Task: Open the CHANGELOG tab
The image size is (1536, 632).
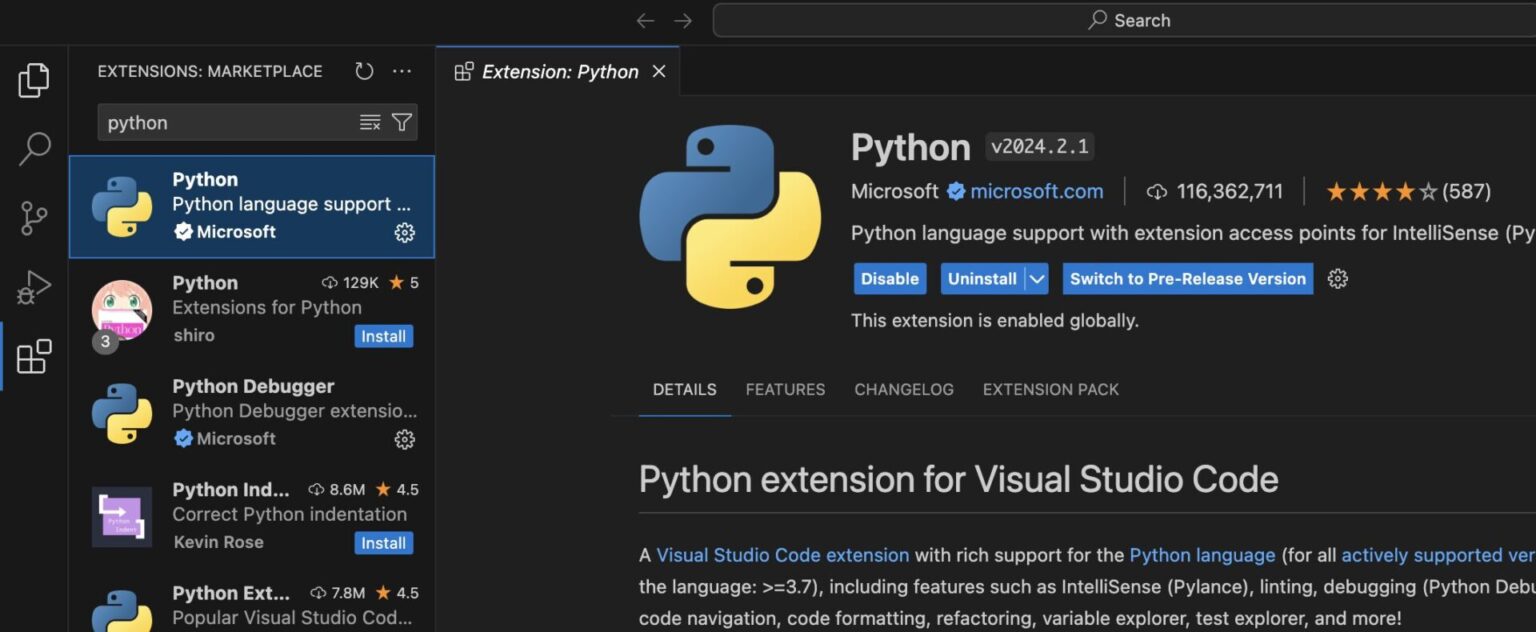Action: (903, 389)
